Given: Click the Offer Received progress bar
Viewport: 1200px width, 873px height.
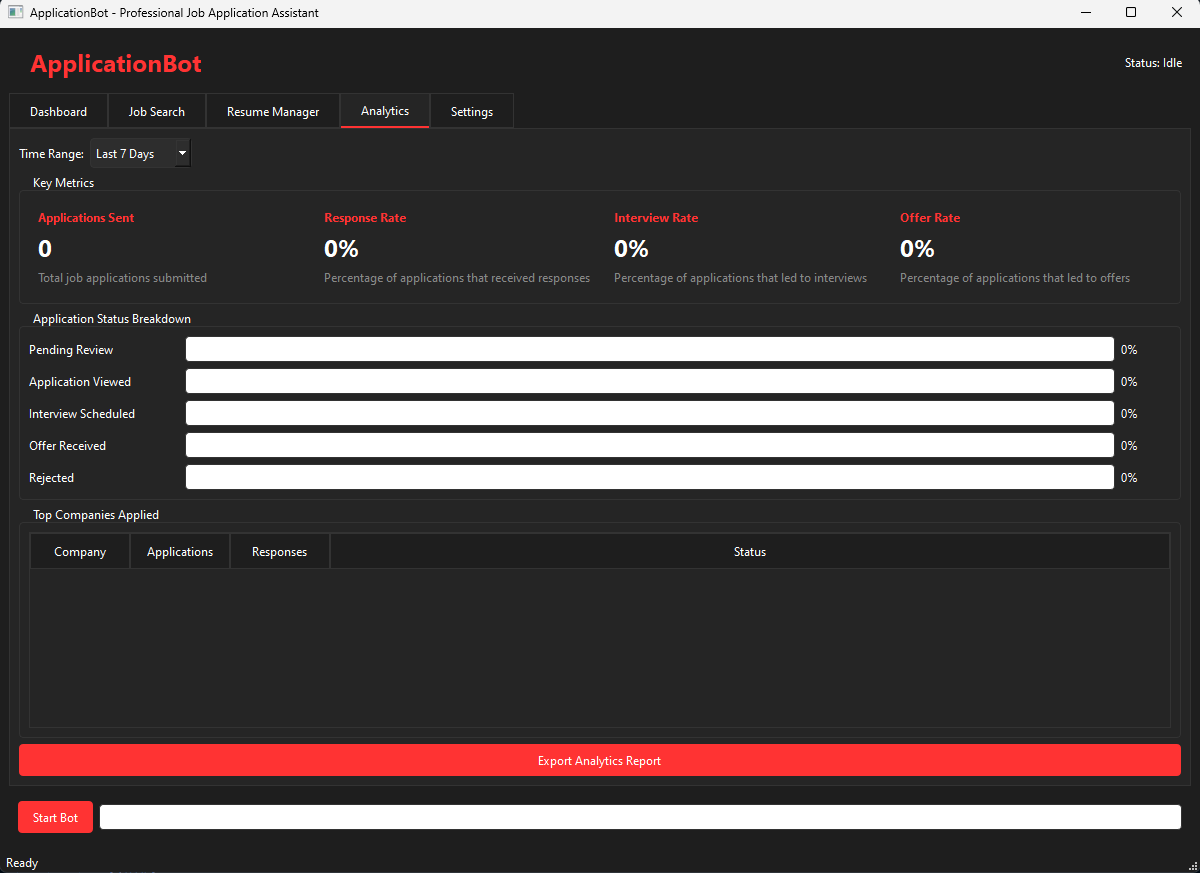Looking at the screenshot, I should pos(650,445).
